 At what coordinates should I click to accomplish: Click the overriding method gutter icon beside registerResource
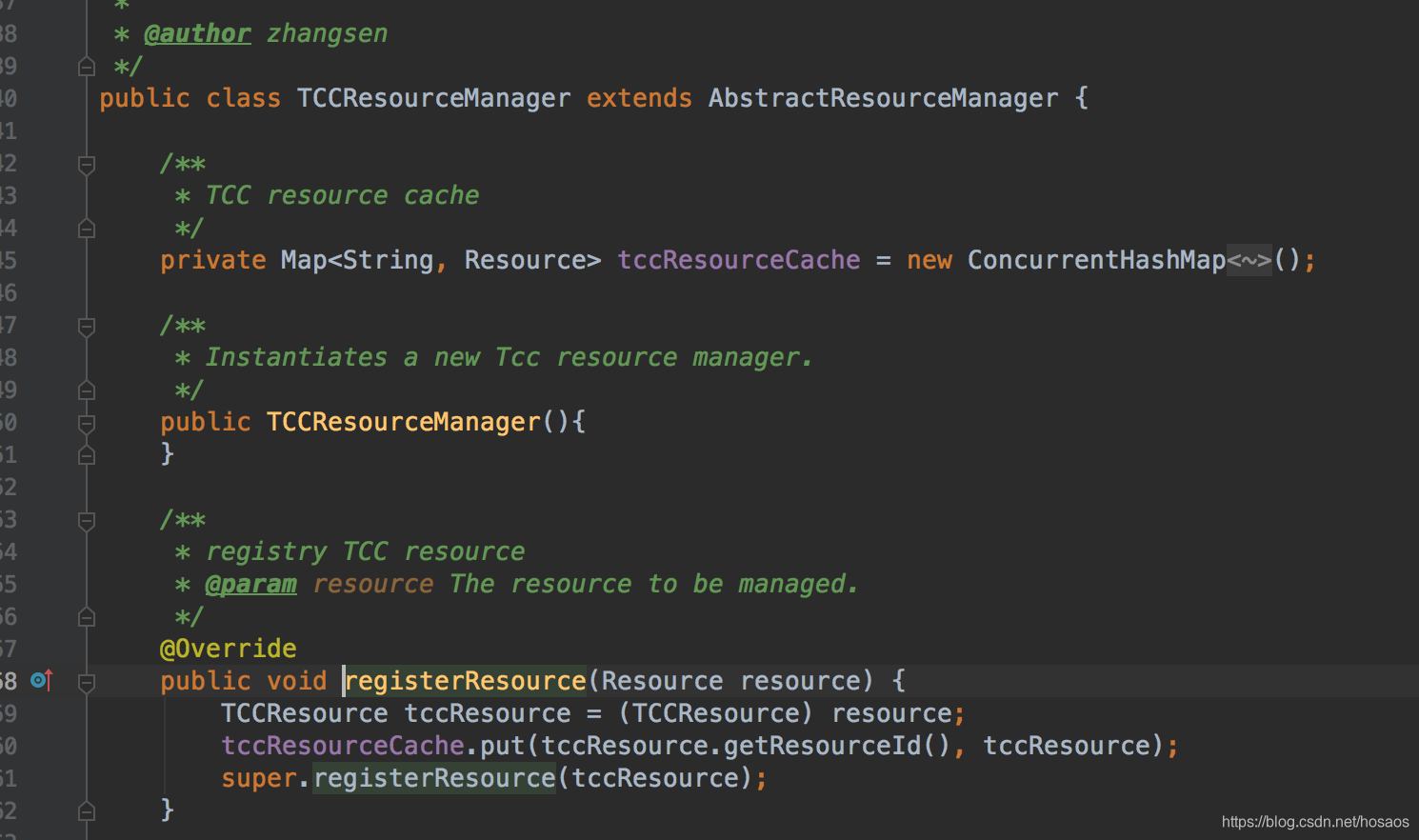(42, 680)
